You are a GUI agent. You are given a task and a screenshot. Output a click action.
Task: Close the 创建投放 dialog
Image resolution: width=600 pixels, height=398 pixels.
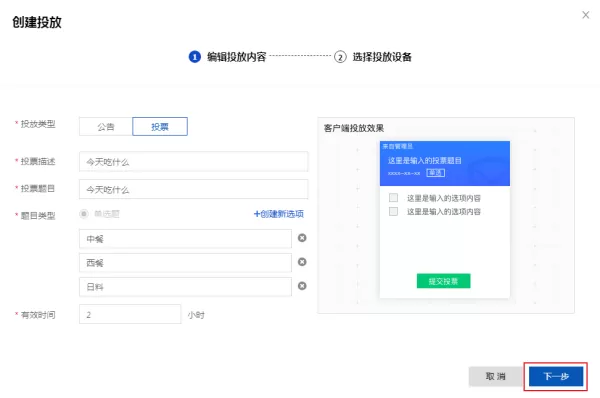coord(585,15)
